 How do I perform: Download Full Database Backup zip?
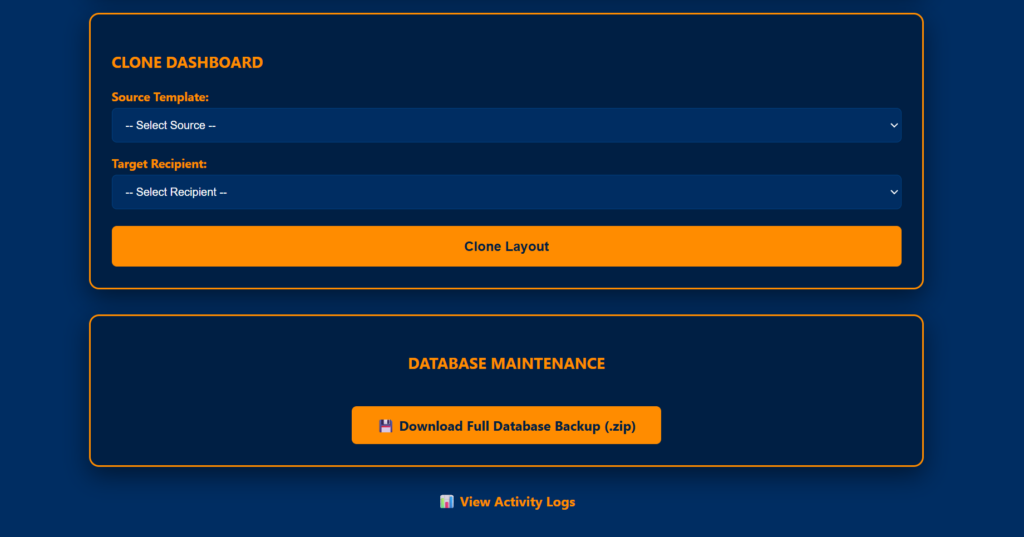tap(506, 426)
